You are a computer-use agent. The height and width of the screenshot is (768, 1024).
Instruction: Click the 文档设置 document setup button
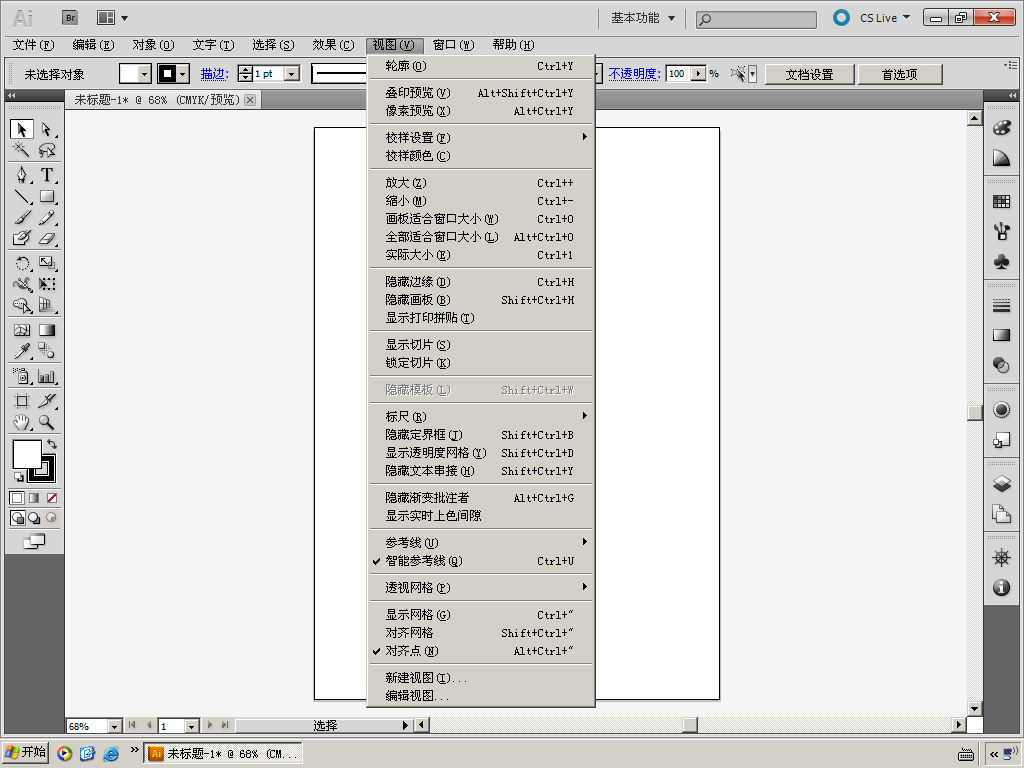click(x=810, y=74)
